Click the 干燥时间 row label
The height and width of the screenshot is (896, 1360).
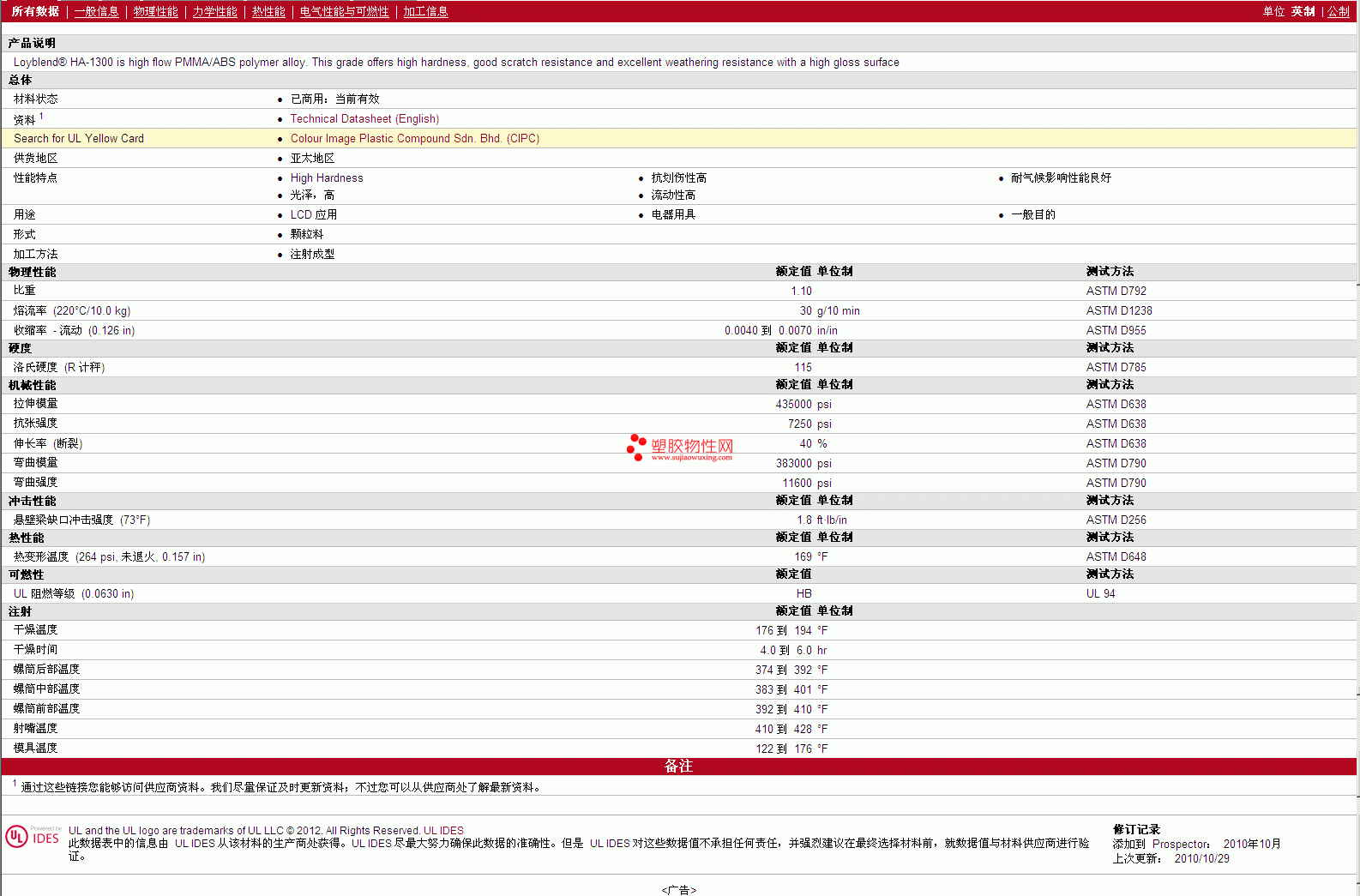click(x=35, y=649)
